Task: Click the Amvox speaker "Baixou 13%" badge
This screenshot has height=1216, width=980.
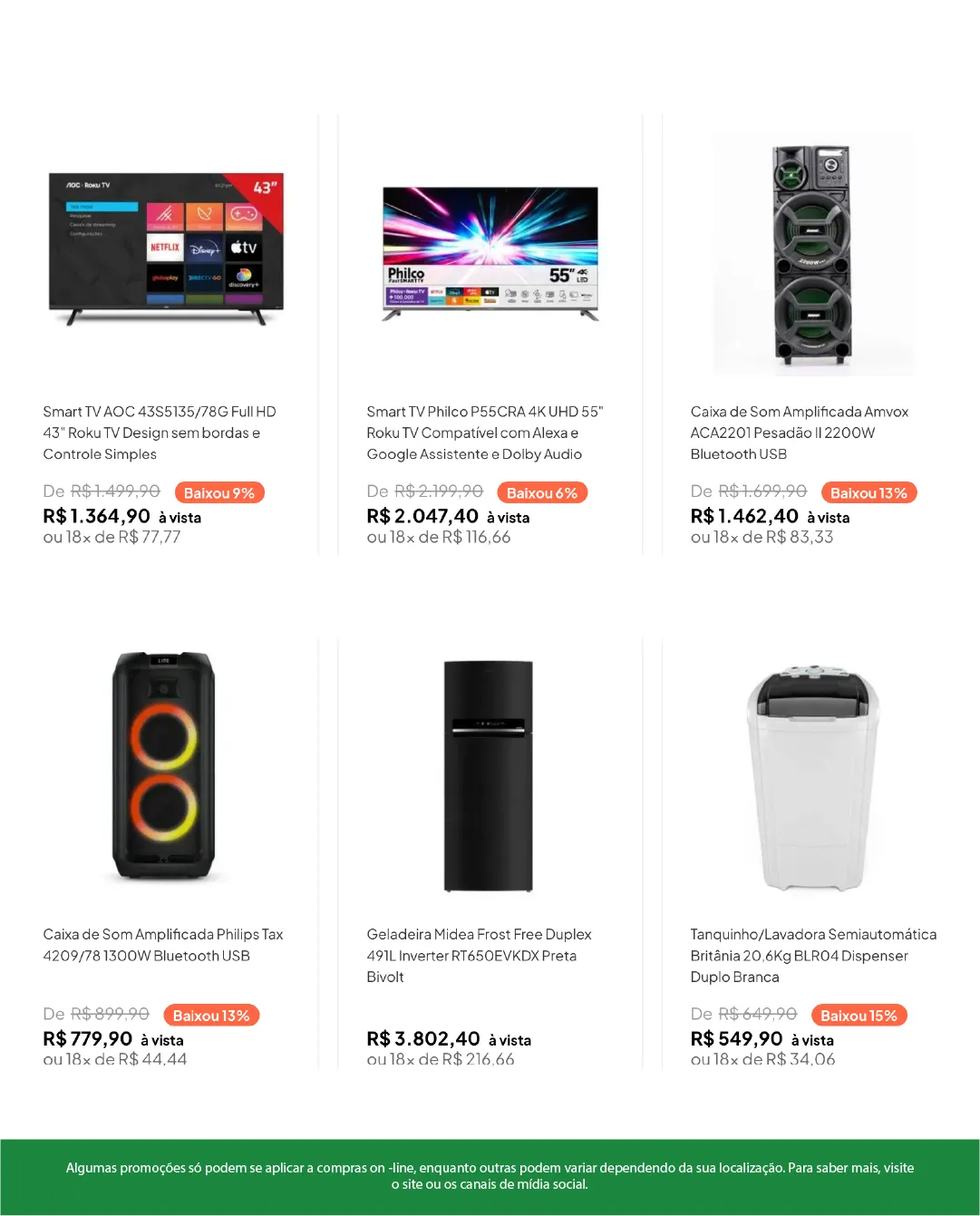Action: (868, 493)
